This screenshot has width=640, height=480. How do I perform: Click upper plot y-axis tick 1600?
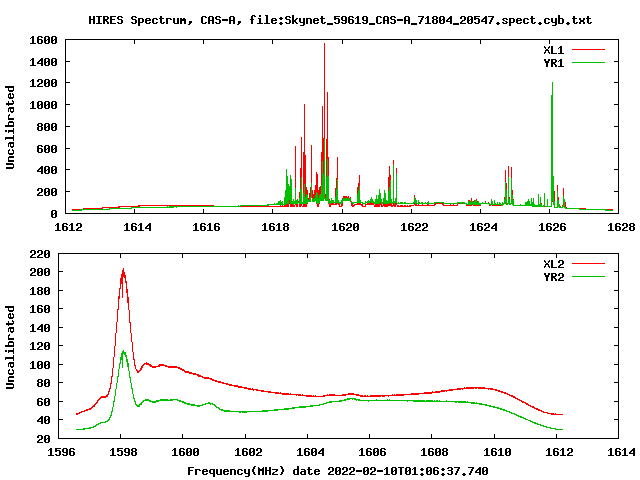[43, 40]
